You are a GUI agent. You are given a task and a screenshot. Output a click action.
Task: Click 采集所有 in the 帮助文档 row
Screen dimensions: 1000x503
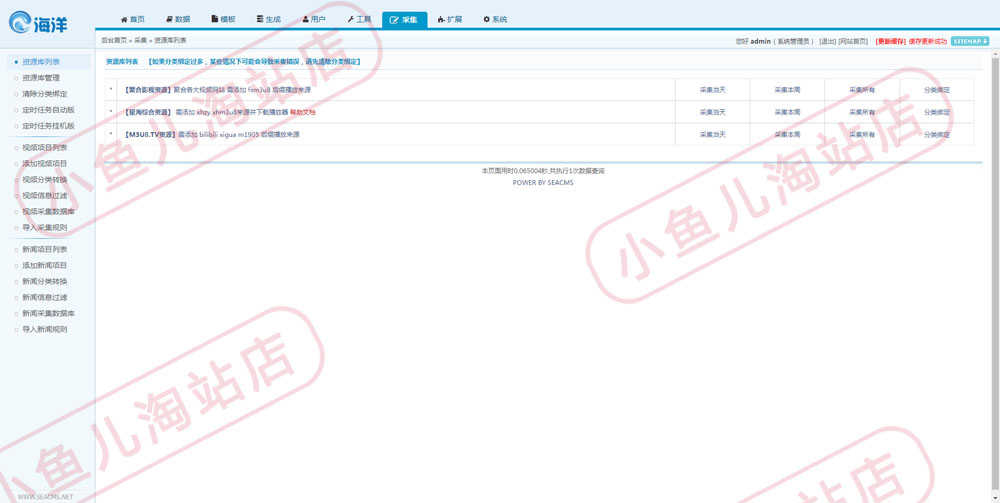pos(862,112)
